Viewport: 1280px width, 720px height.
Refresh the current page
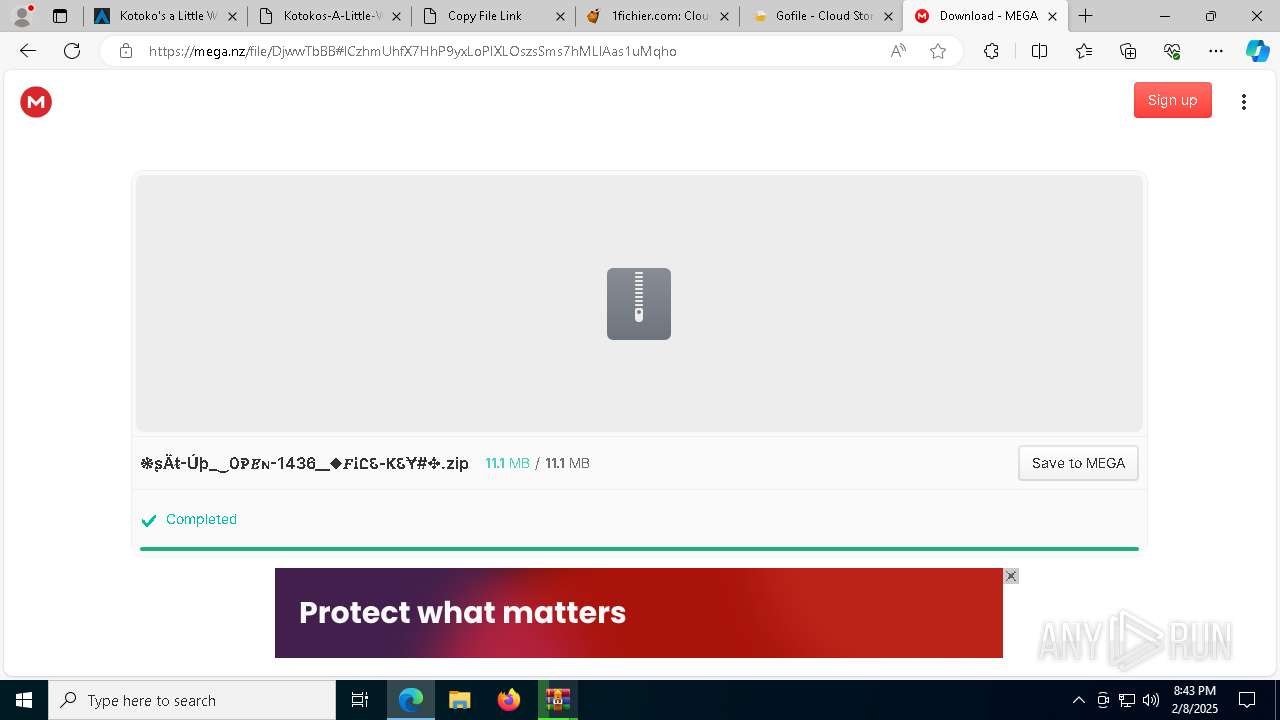[x=72, y=51]
